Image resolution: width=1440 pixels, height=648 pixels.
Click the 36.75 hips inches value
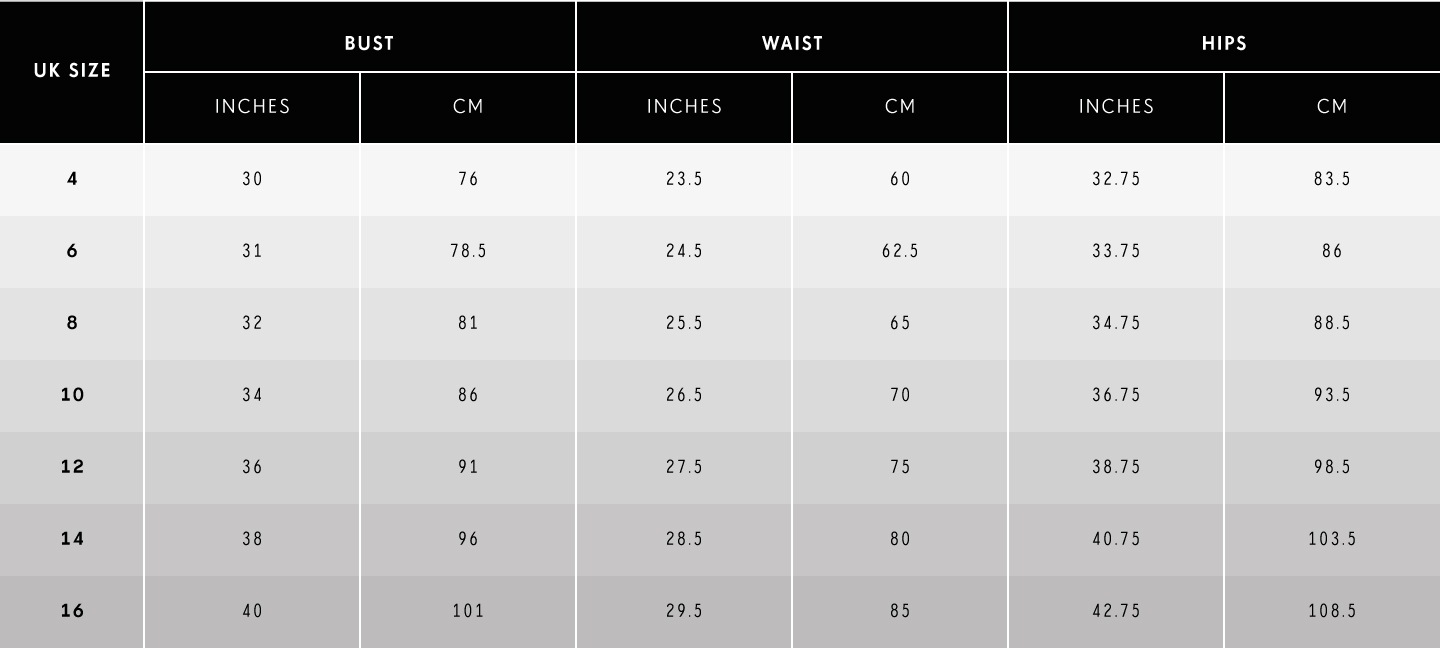[x=1116, y=395]
